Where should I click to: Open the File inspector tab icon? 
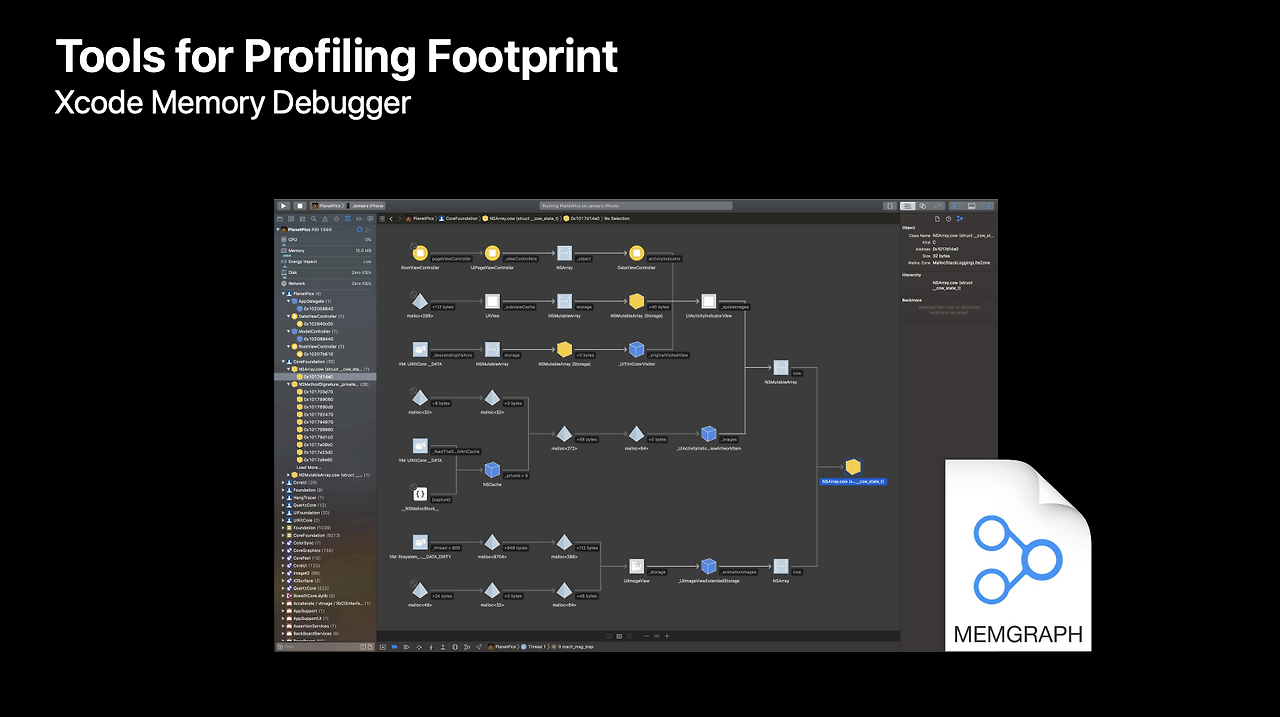pyautogui.click(x=937, y=219)
